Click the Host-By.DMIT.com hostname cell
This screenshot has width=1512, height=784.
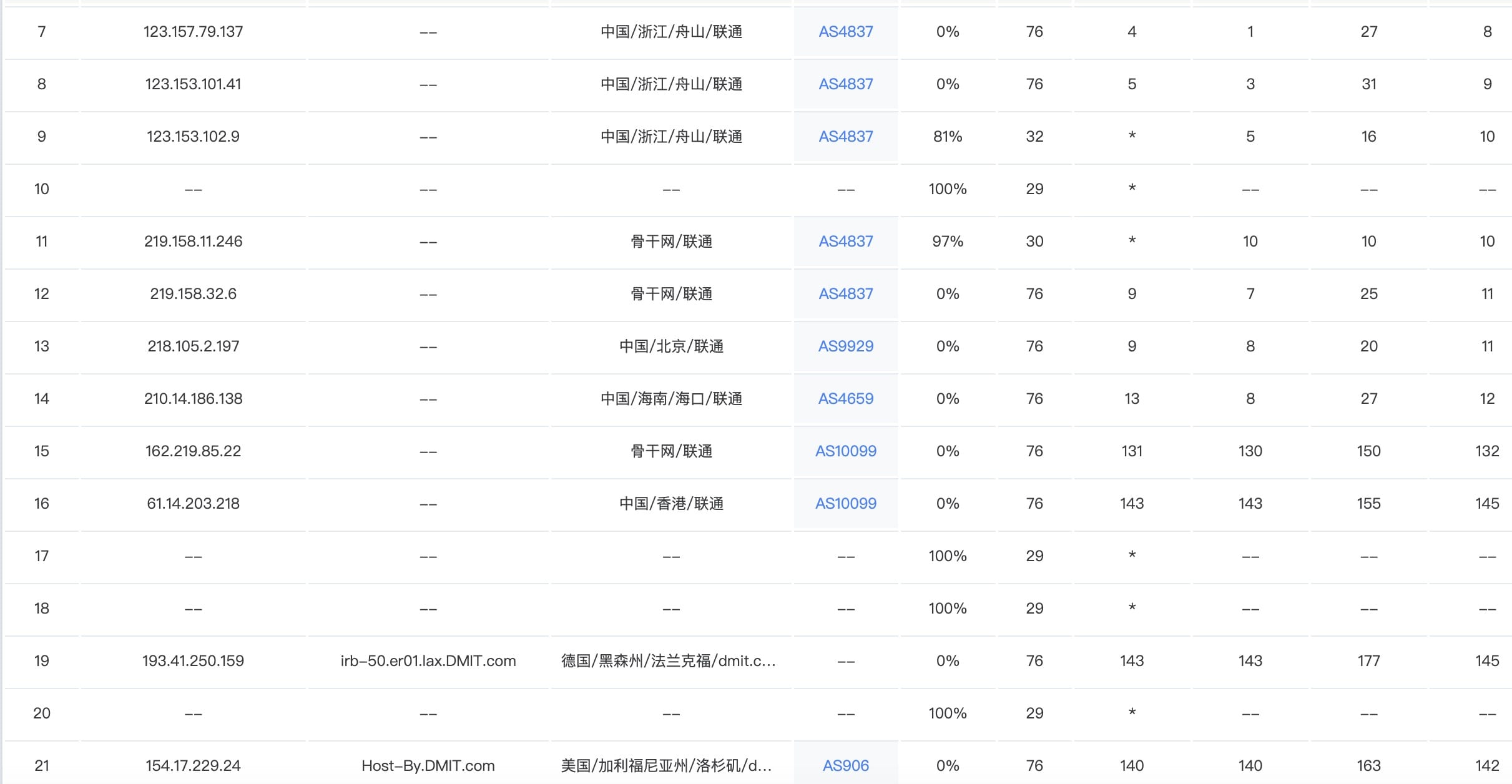point(428,766)
